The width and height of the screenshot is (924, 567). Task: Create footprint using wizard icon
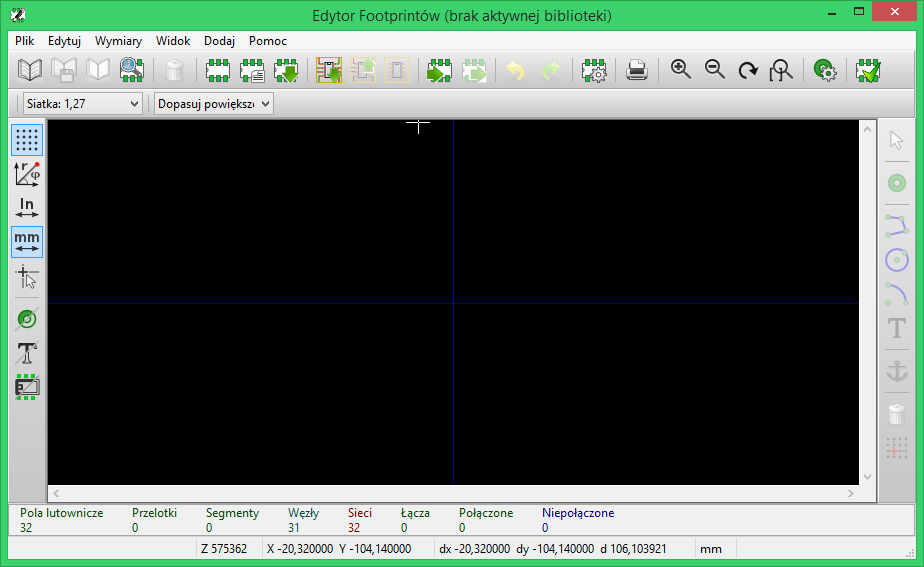[x=252, y=70]
